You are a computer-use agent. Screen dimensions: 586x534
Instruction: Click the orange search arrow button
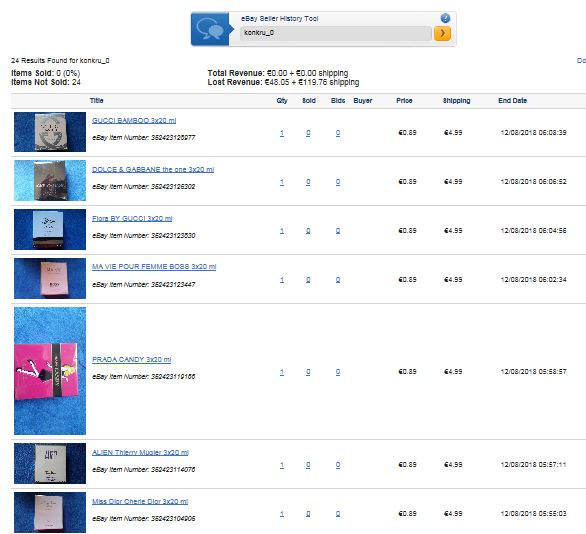click(442, 34)
